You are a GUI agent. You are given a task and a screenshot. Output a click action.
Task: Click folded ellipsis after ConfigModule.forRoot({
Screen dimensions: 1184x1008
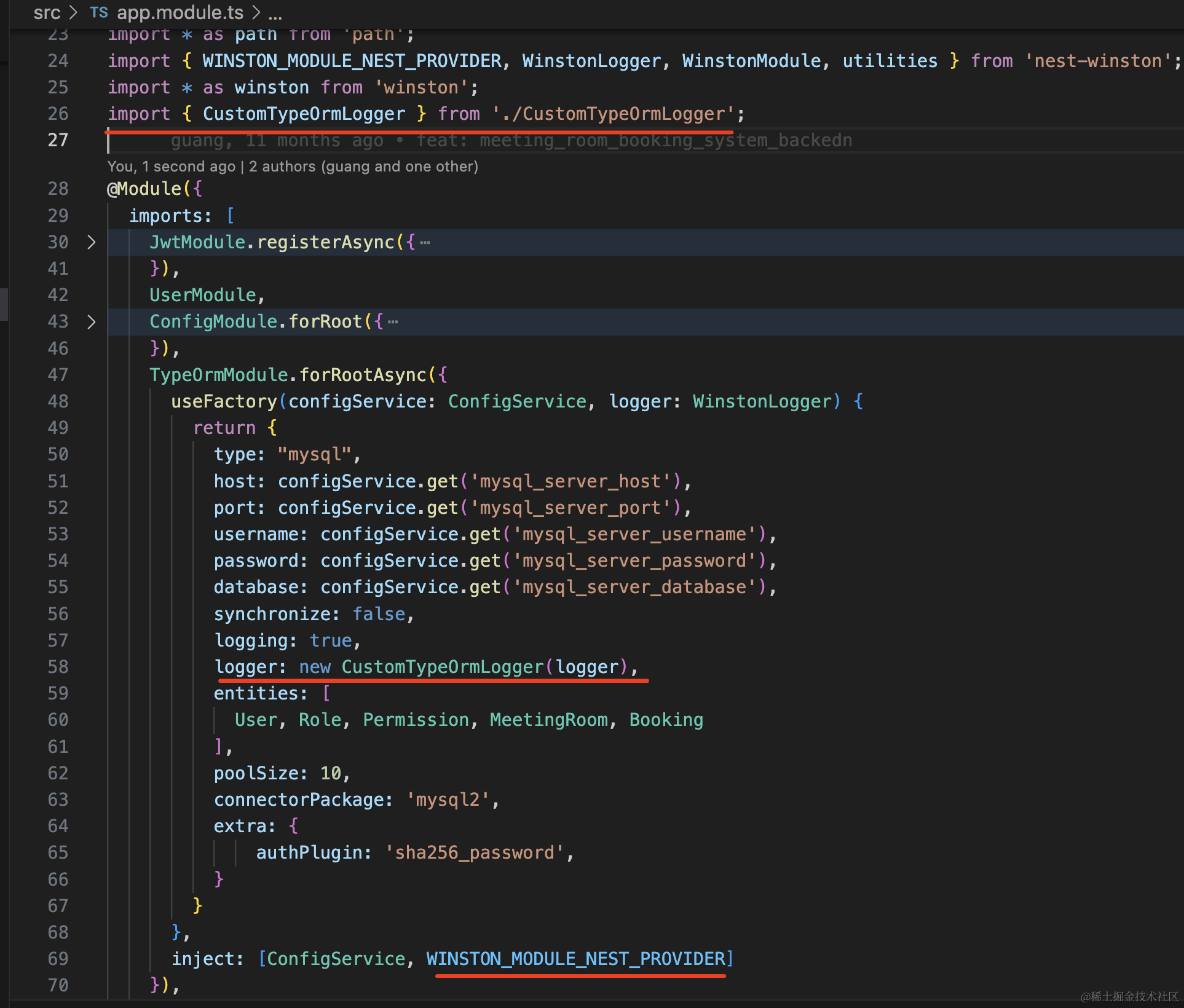coord(393,322)
